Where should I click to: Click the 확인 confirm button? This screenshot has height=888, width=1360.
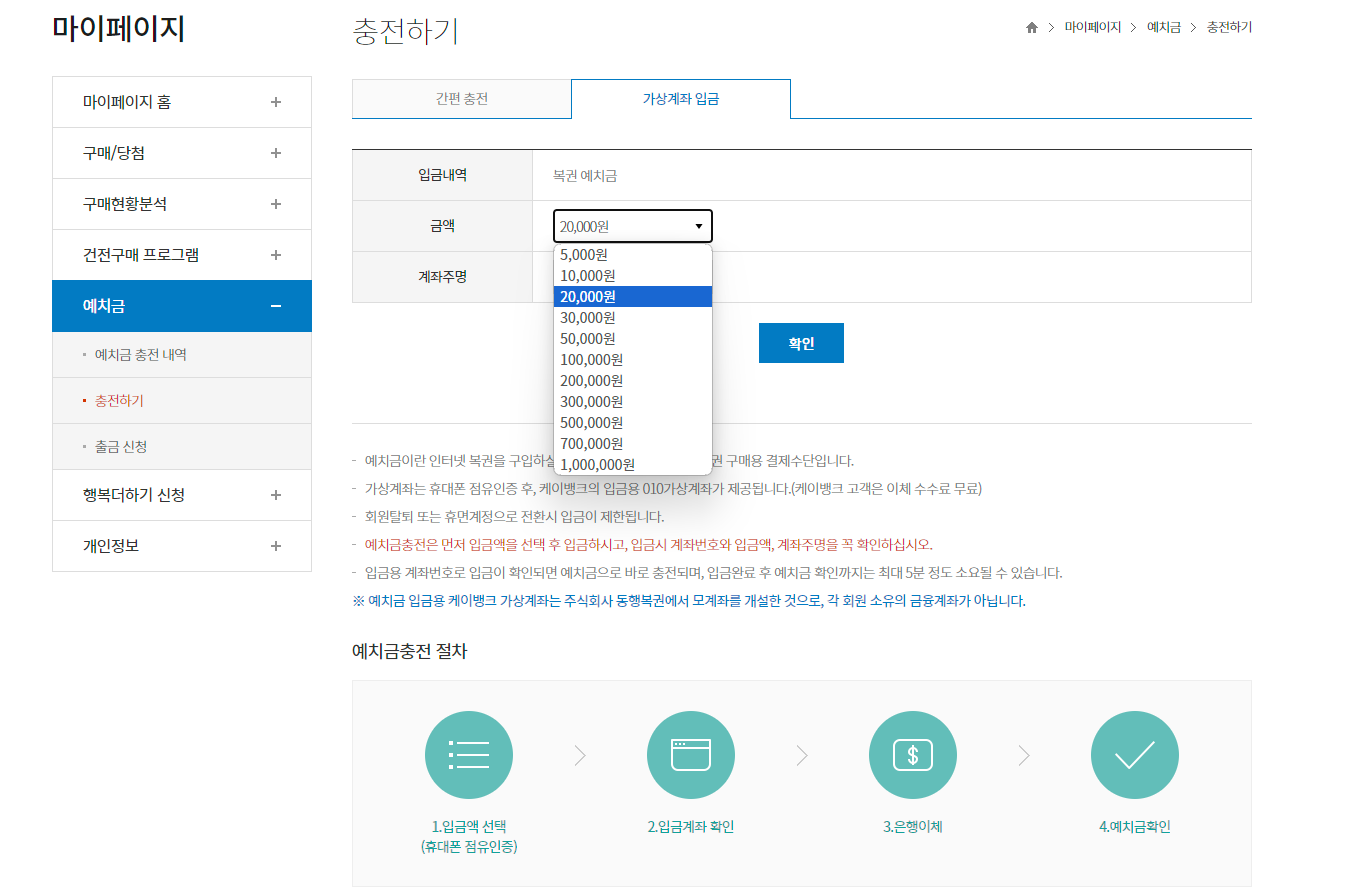click(800, 342)
